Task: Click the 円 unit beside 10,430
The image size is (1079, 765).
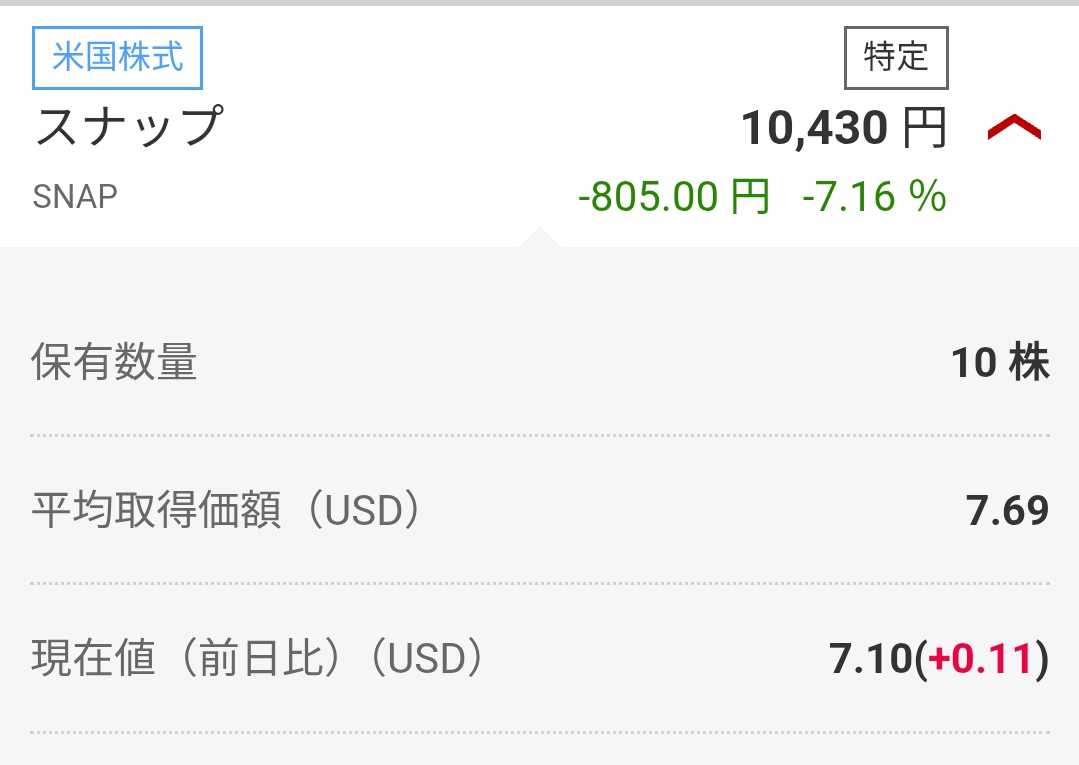Action: point(924,129)
